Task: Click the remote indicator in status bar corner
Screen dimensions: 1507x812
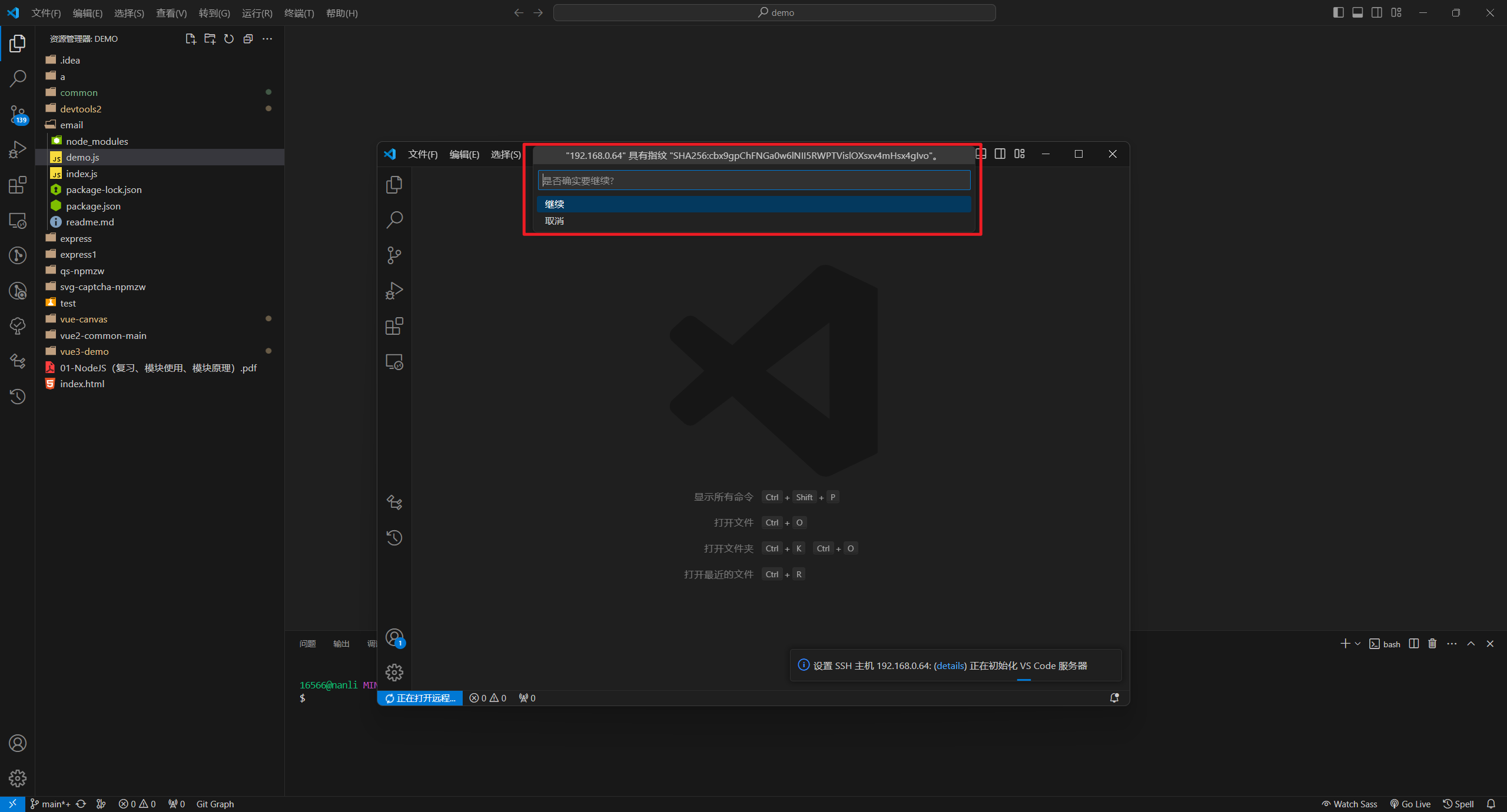Action: (12, 804)
